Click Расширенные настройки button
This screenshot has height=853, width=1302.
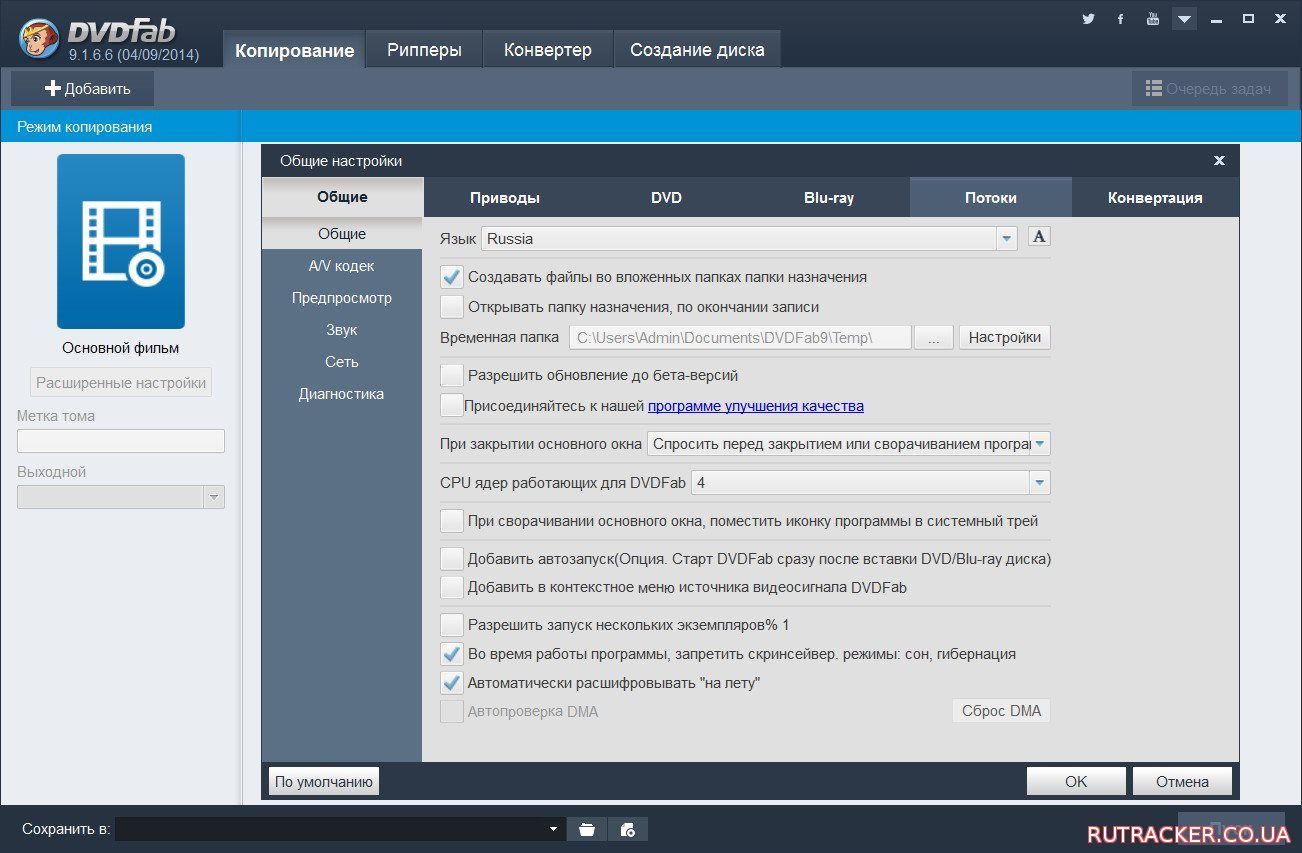click(121, 382)
